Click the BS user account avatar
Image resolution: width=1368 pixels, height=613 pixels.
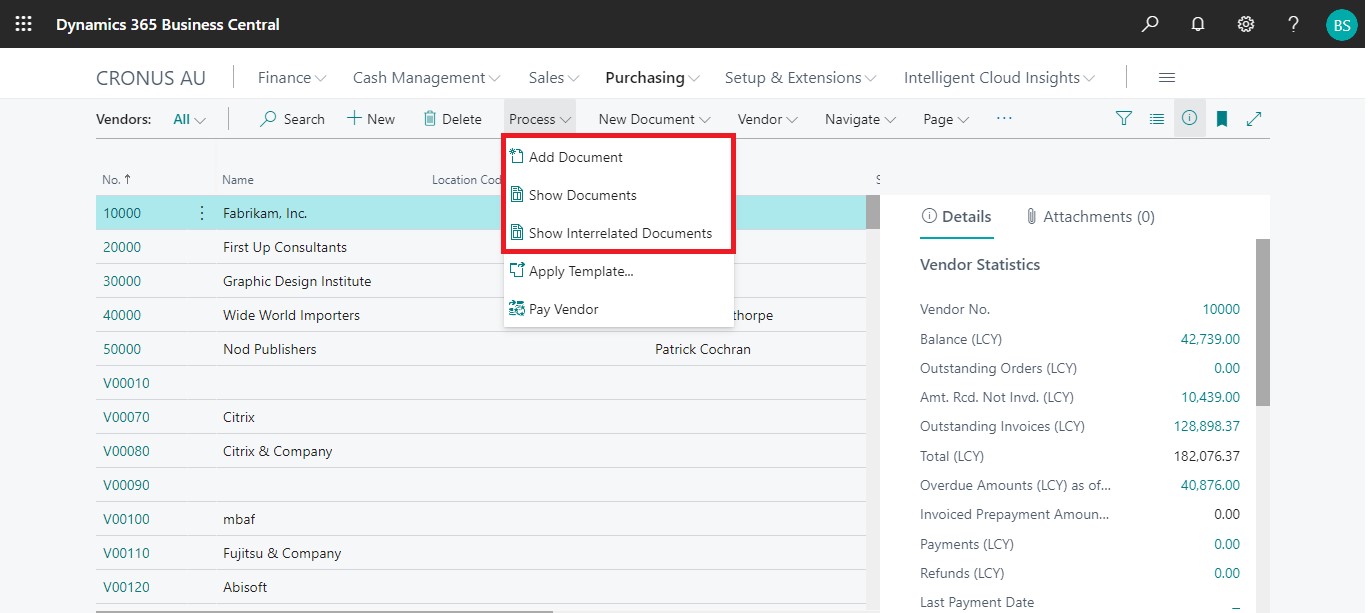point(1341,24)
